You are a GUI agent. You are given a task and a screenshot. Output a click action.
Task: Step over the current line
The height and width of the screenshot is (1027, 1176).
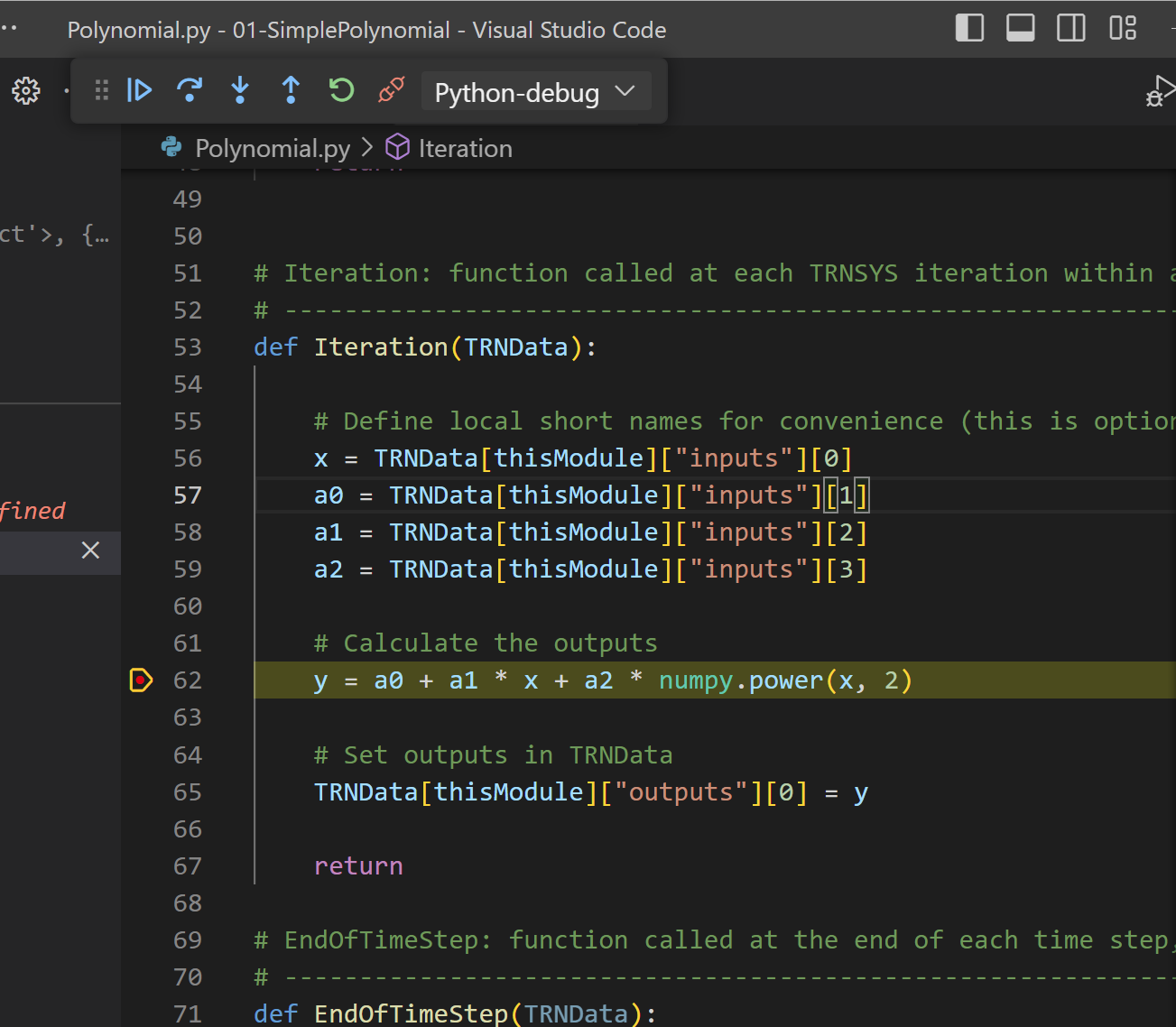(190, 90)
